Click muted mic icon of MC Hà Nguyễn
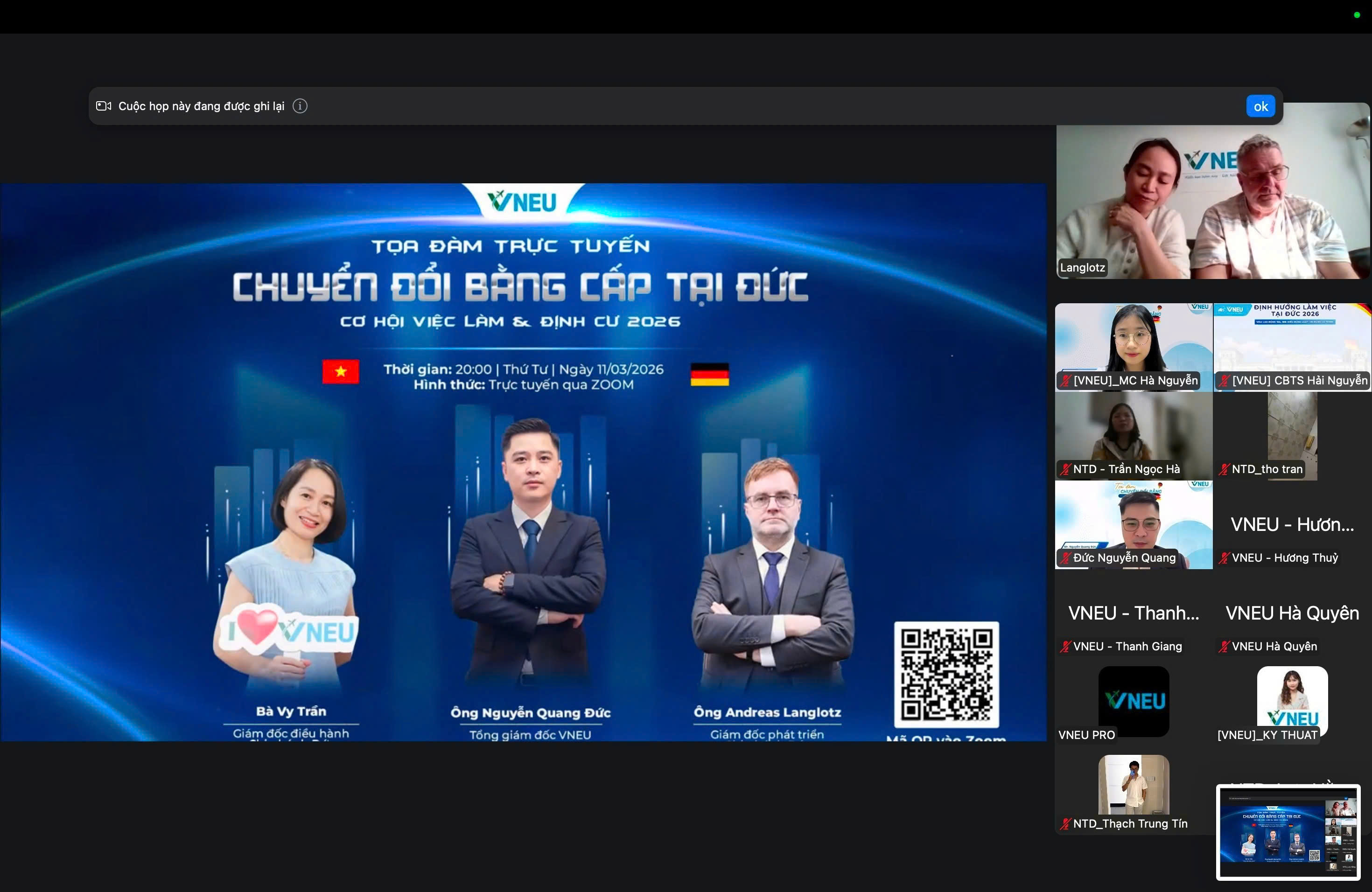The width and height of the screenshot is (1372, 892). click(1065, 381)
